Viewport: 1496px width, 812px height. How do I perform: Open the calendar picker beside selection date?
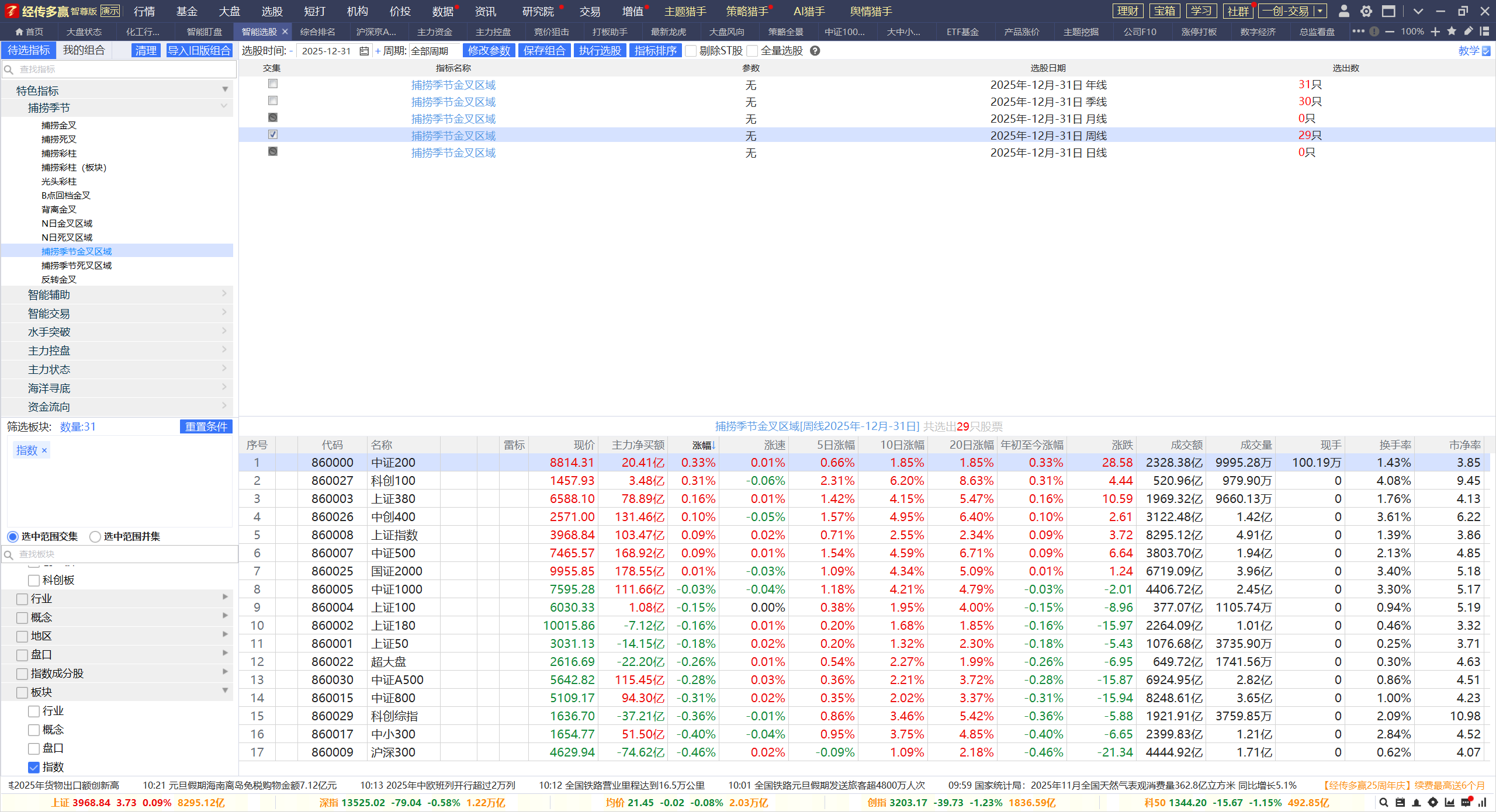(364, 51)
